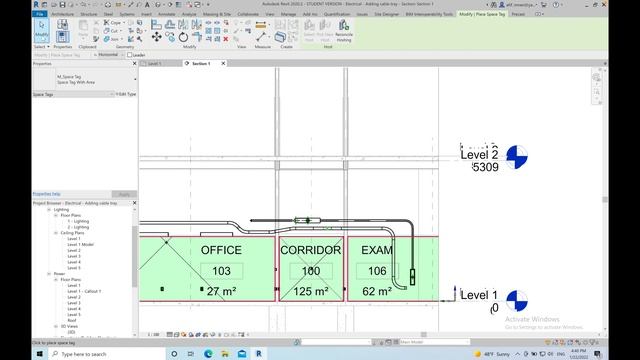Open the Annotate ribbon tab

pos(167,14)
